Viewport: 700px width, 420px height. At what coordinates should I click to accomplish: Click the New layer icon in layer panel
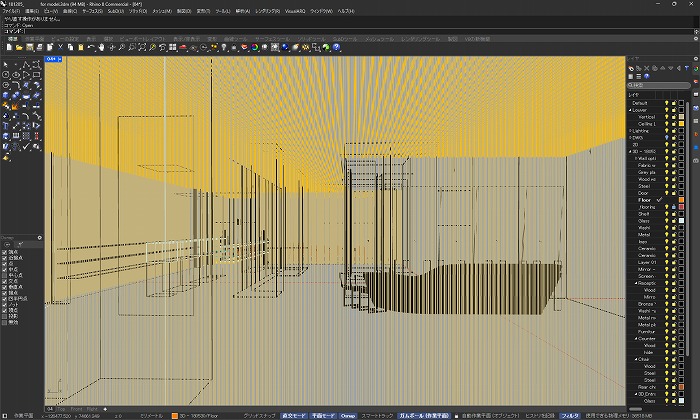click(631, 68)
